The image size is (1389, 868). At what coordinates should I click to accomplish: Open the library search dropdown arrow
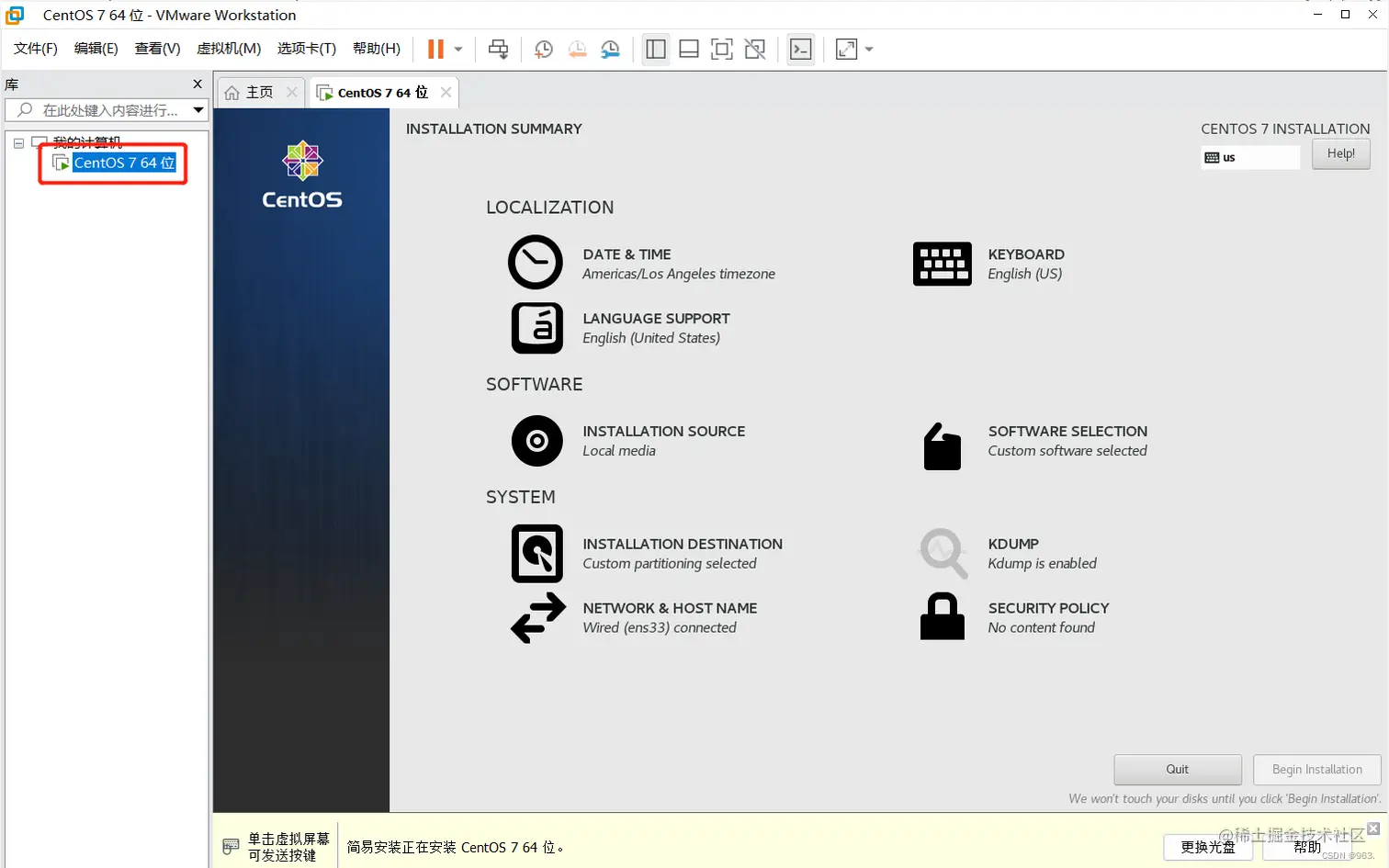(198, 110)
